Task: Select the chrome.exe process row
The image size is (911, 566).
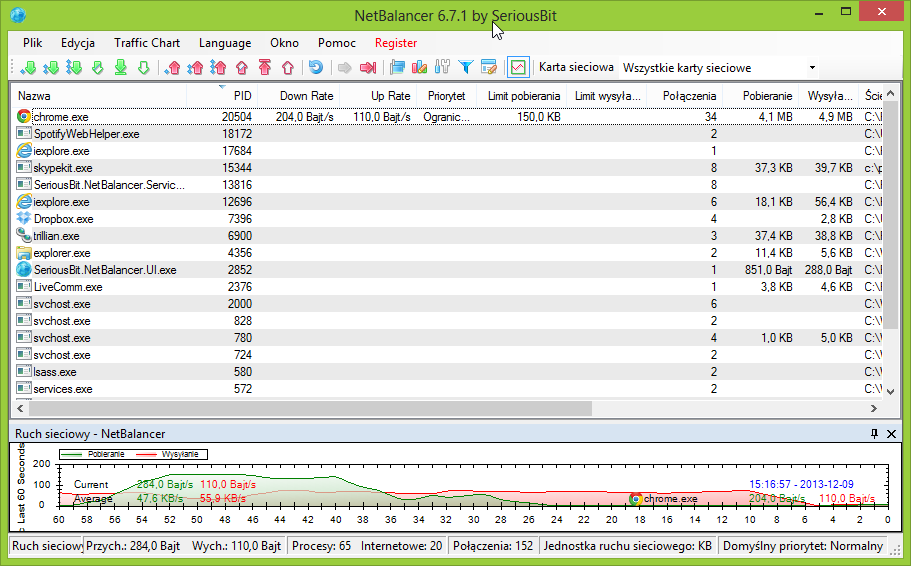Action: point(447,117)
